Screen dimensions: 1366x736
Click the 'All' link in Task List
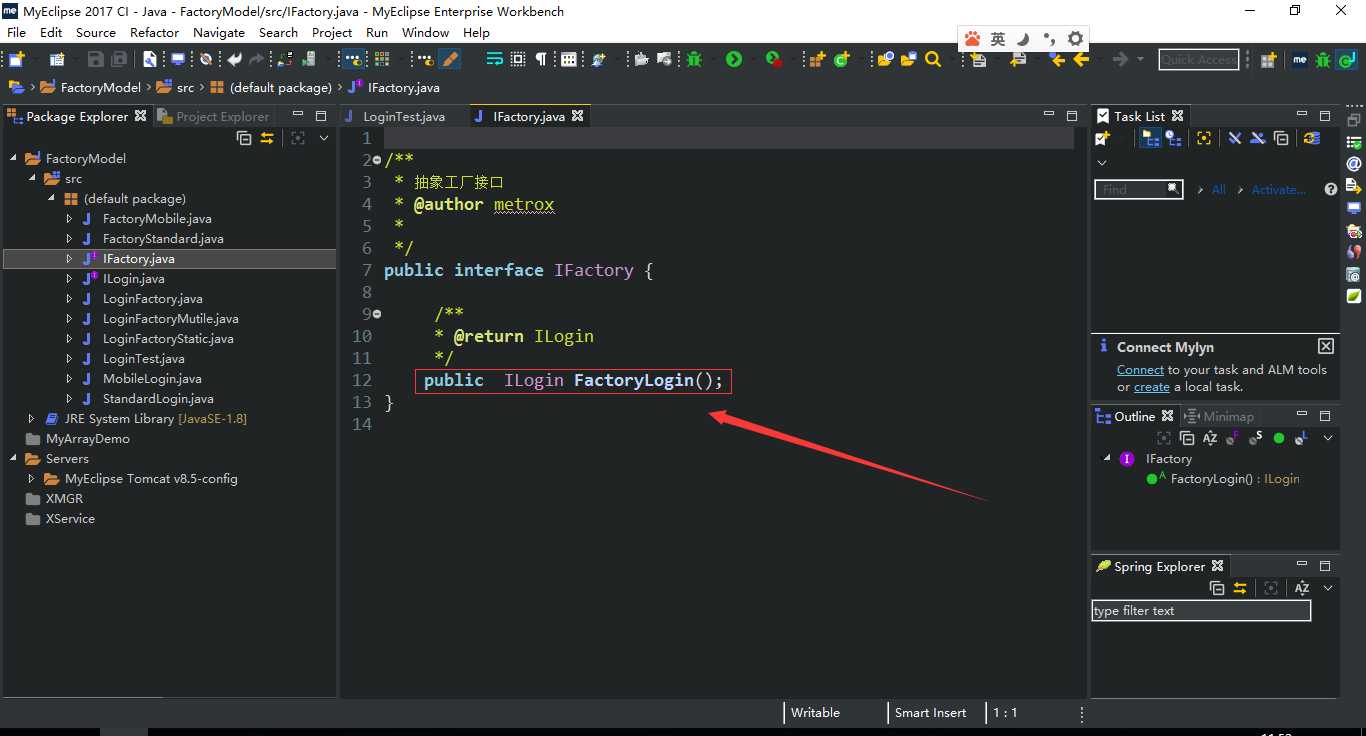[1218, 189]
